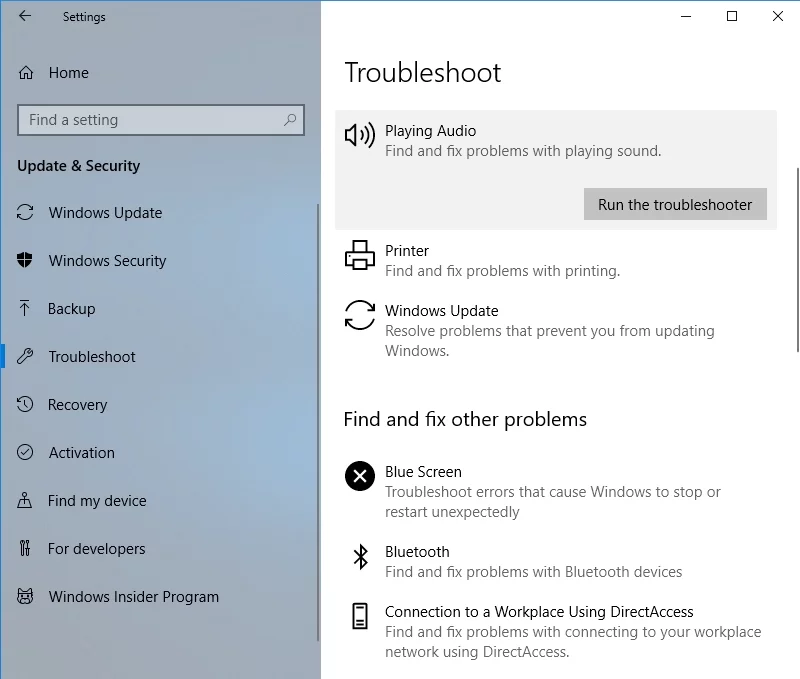The image size is (800, 679).
Task: Click the Activation checkmark circle icon
Action: [26, 453]
